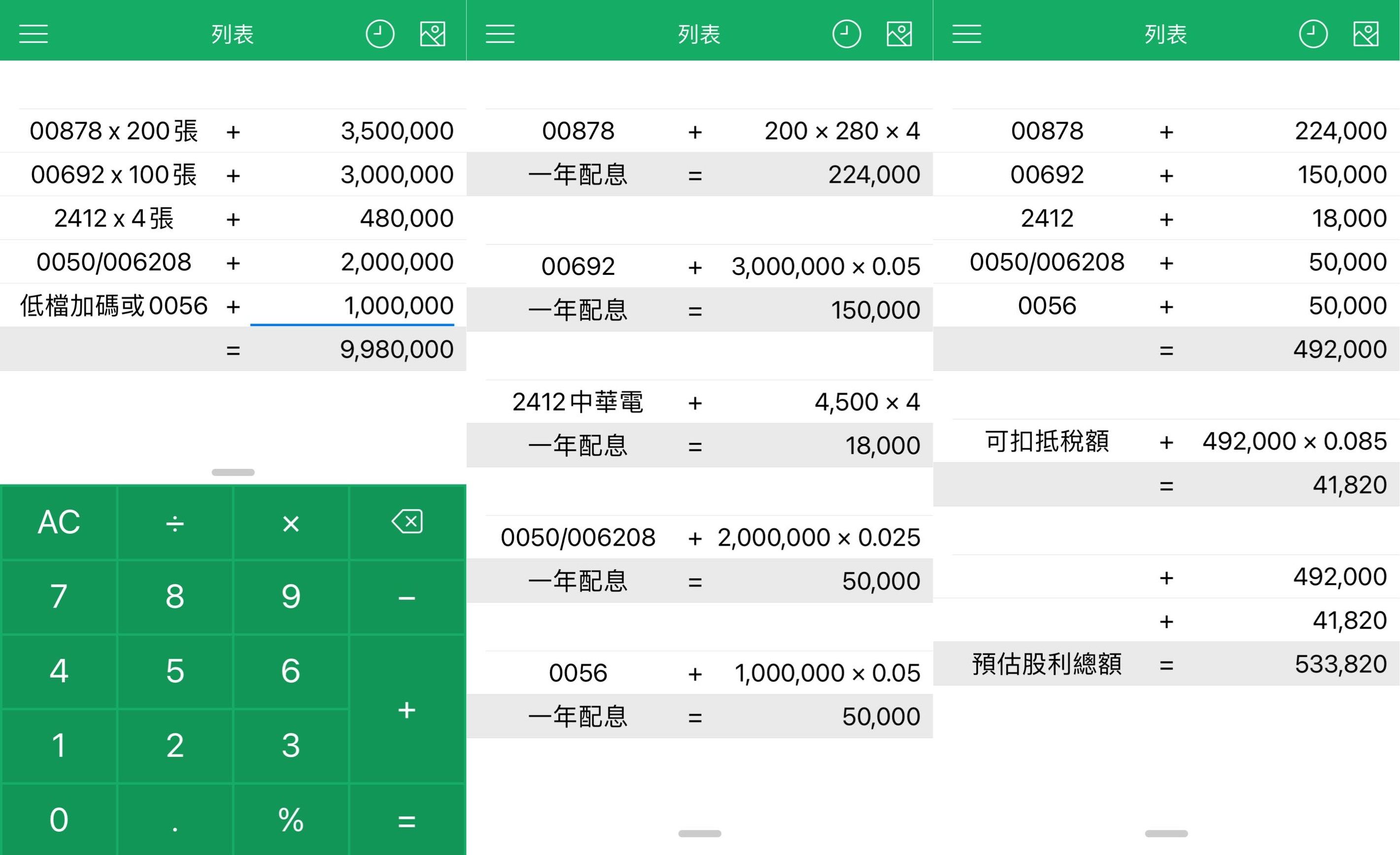Tap the plus + key on keypad
This screenshot has width=1400, height=855.
point(407,709)
